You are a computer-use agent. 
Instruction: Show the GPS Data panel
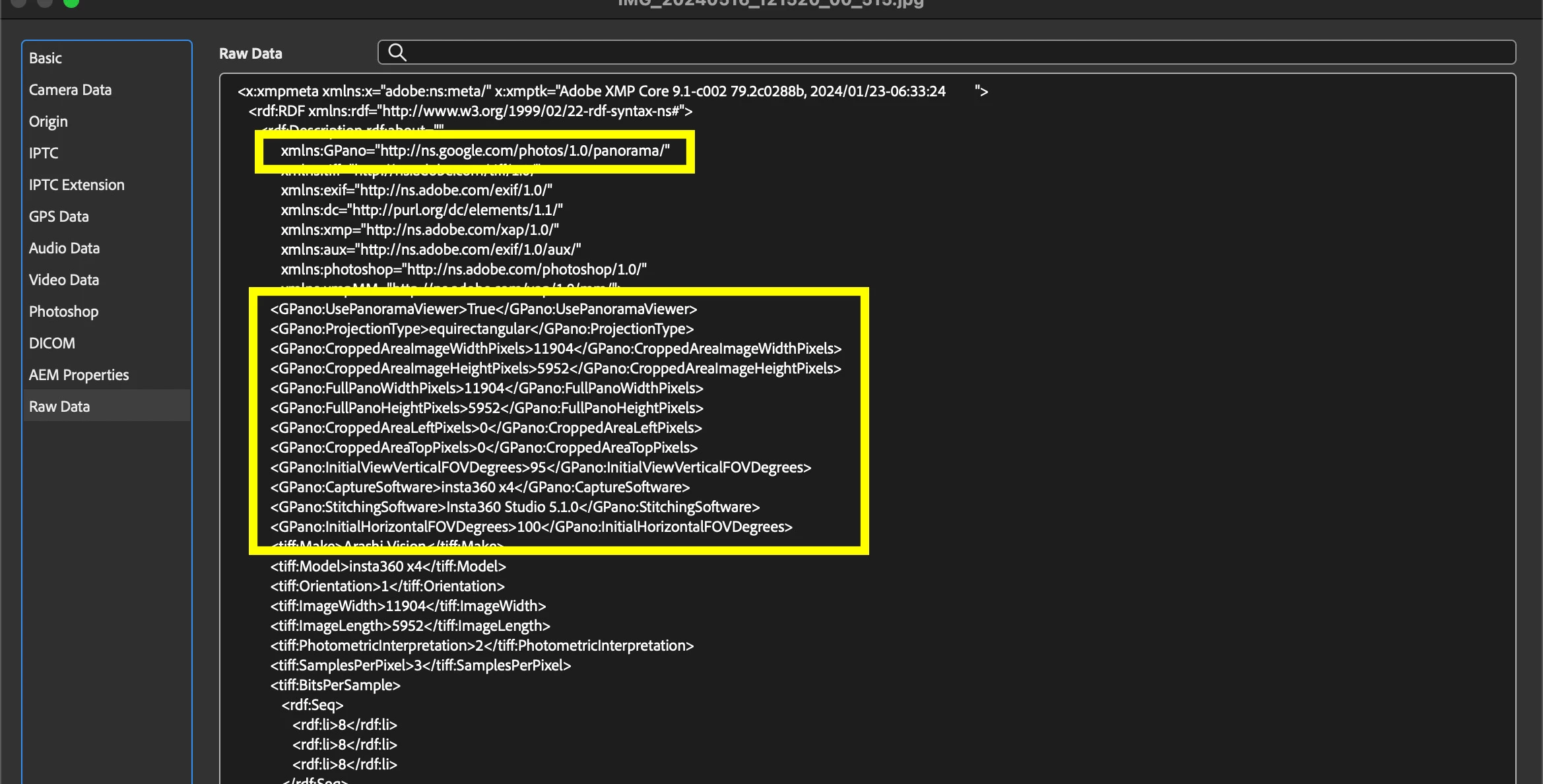(59, 216)
